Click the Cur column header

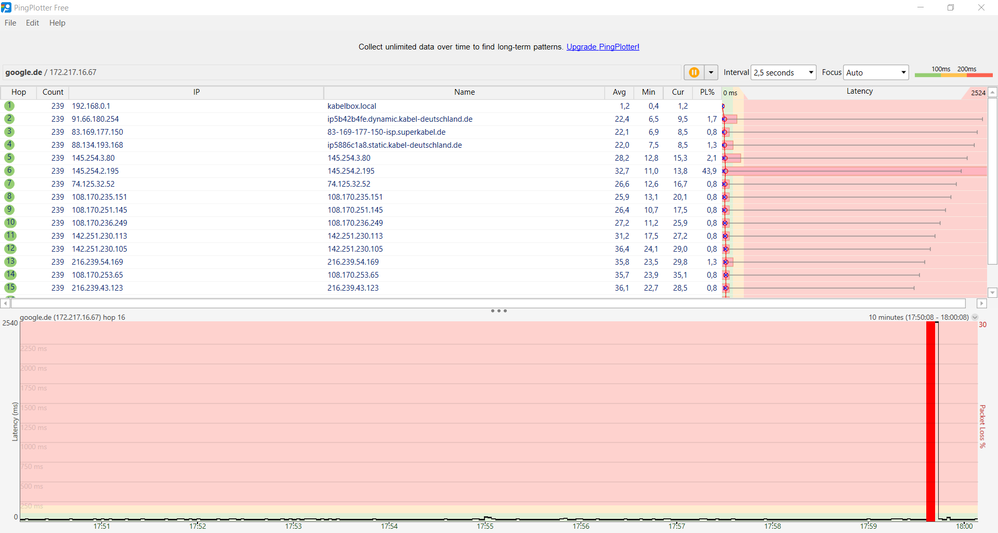click(678, 92)
